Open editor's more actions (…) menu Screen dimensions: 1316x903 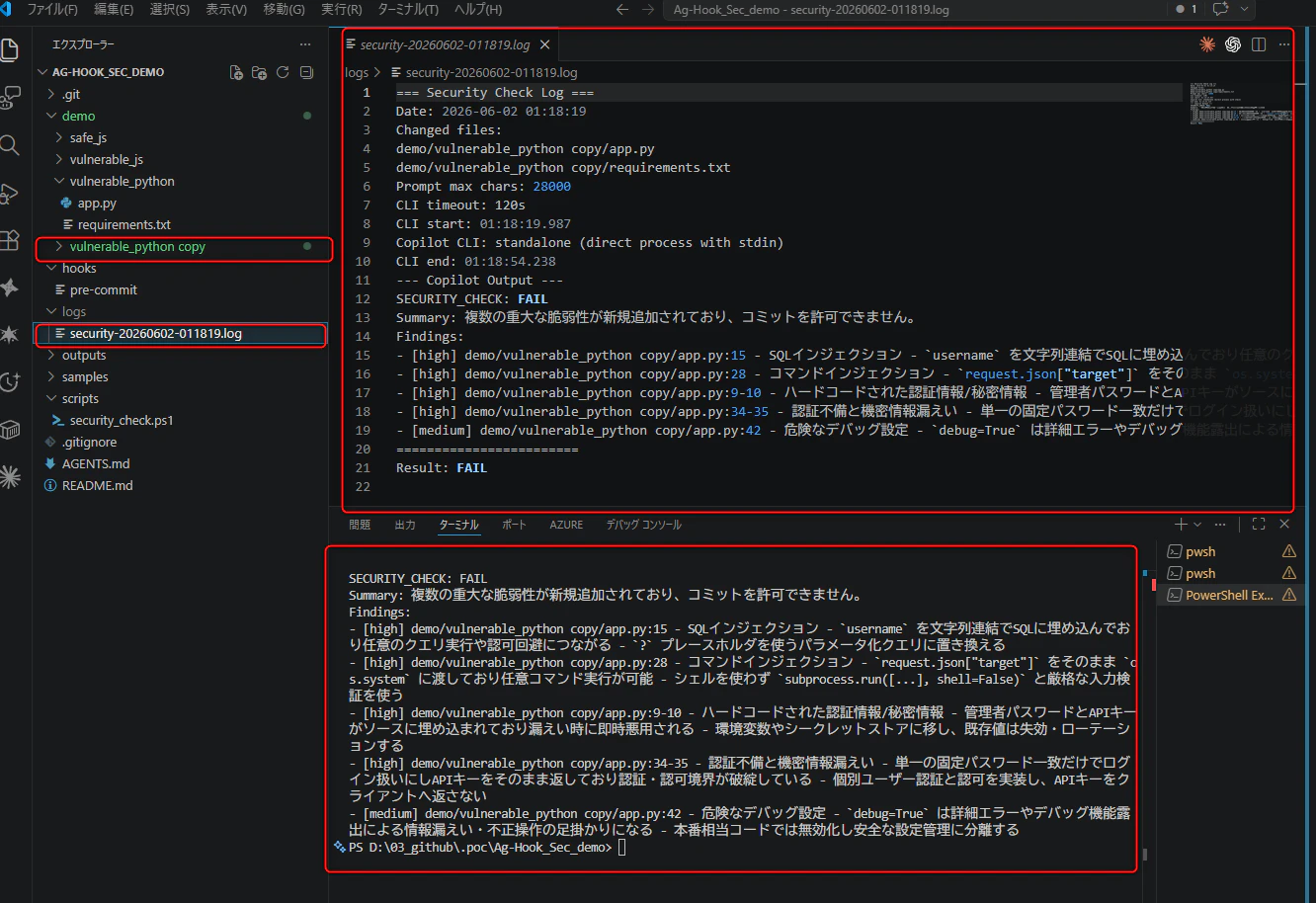tap(1284, 44)
